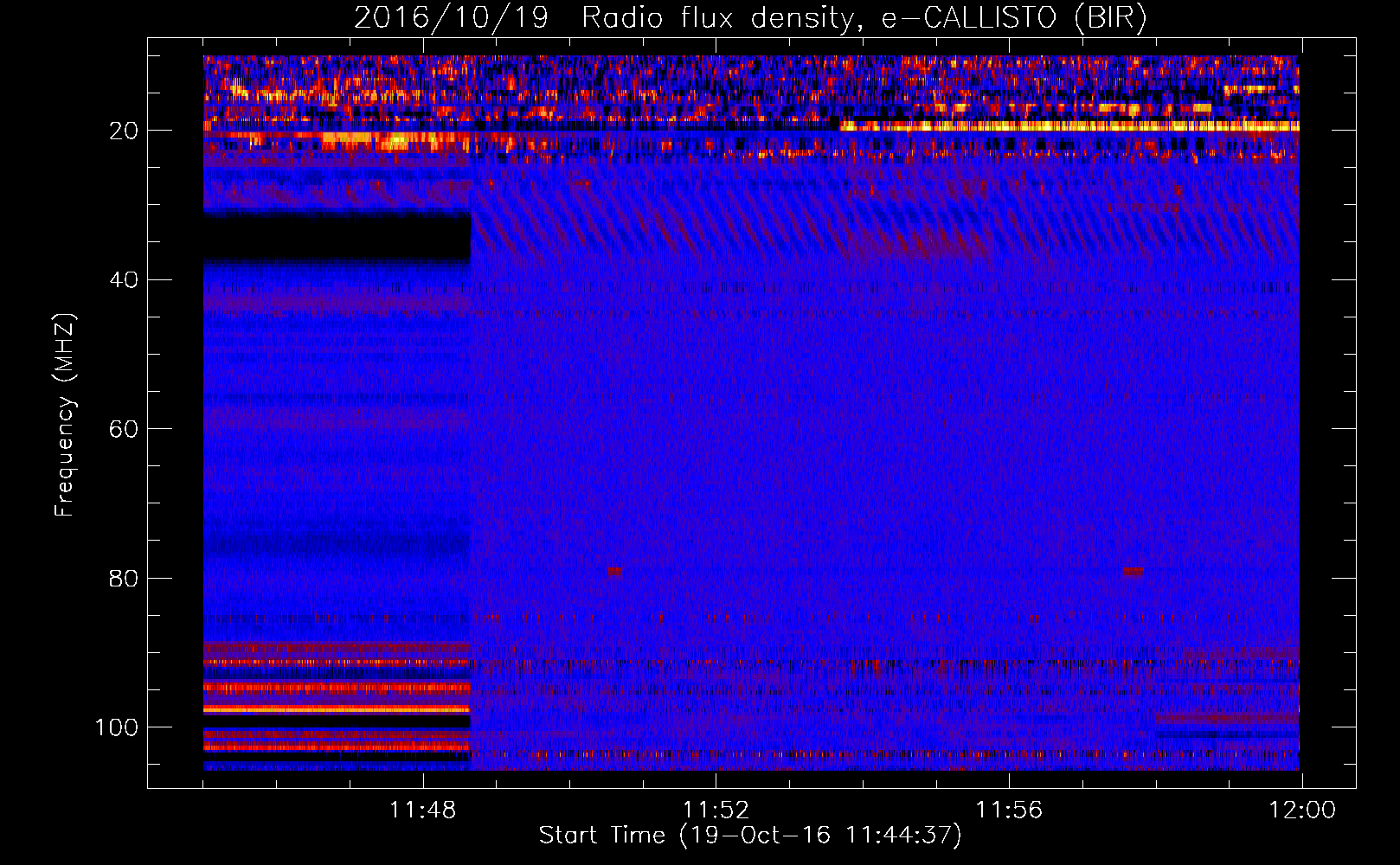This screenshot has width=1400, height=865.
Task: Click the 12:00 time tick label
Action: tap(1302, 810)
